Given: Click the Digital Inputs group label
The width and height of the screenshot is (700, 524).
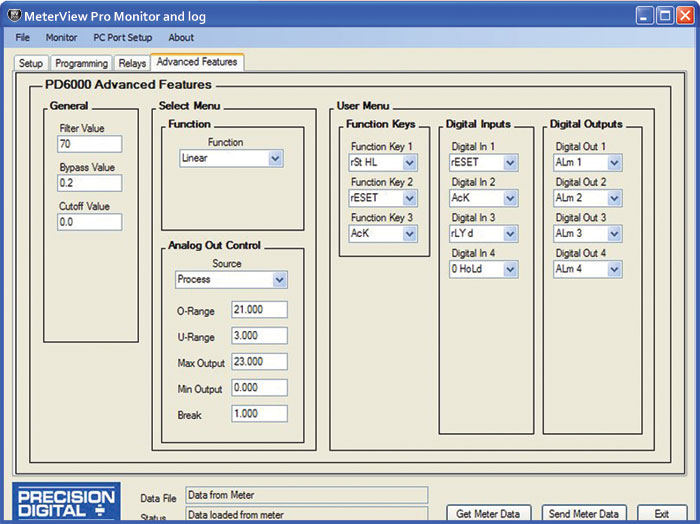Looking at the screenshot, I should pyautogui.click(x=478, y=124).
